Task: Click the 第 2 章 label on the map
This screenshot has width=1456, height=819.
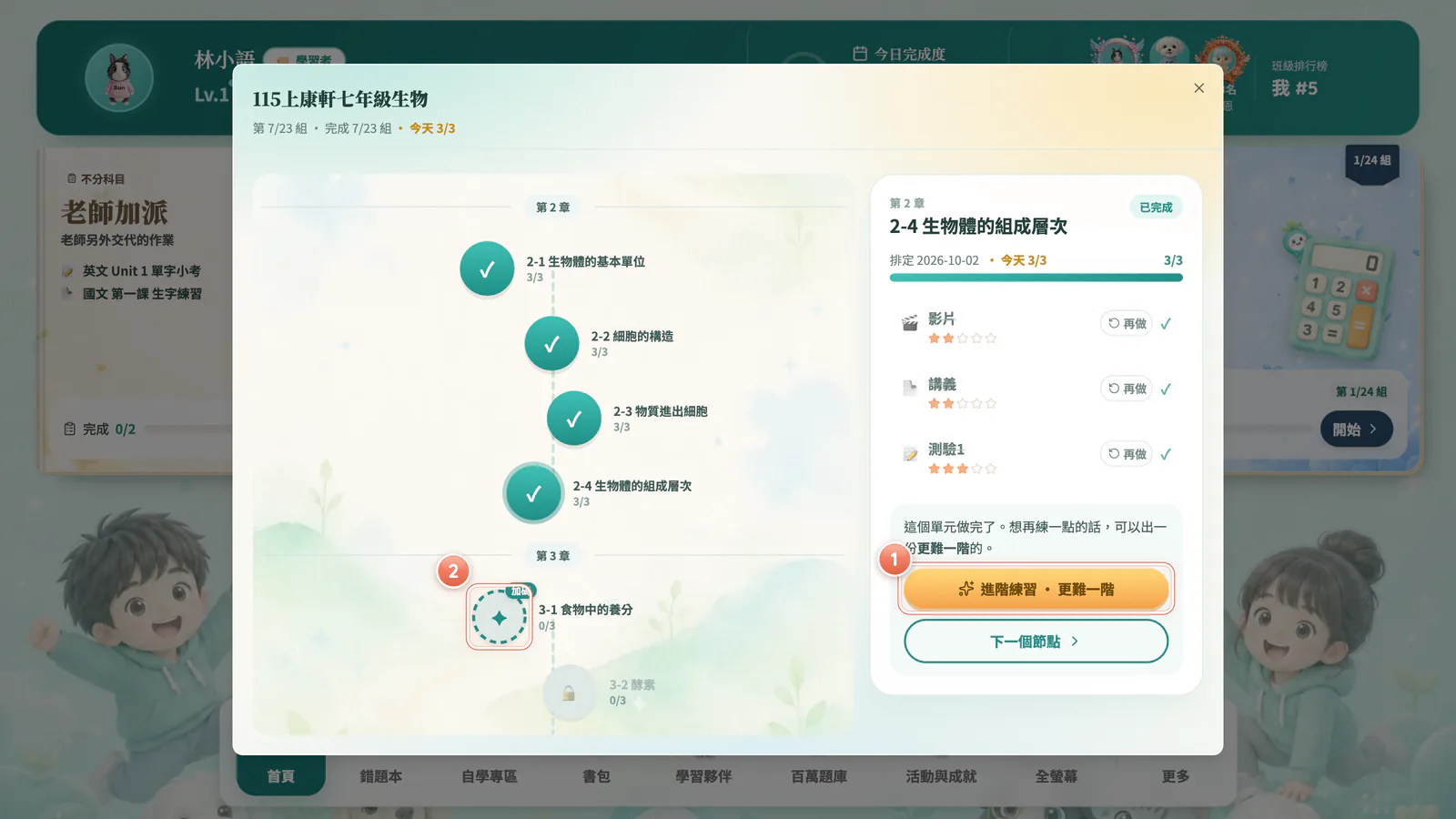Action: [552, 207]
